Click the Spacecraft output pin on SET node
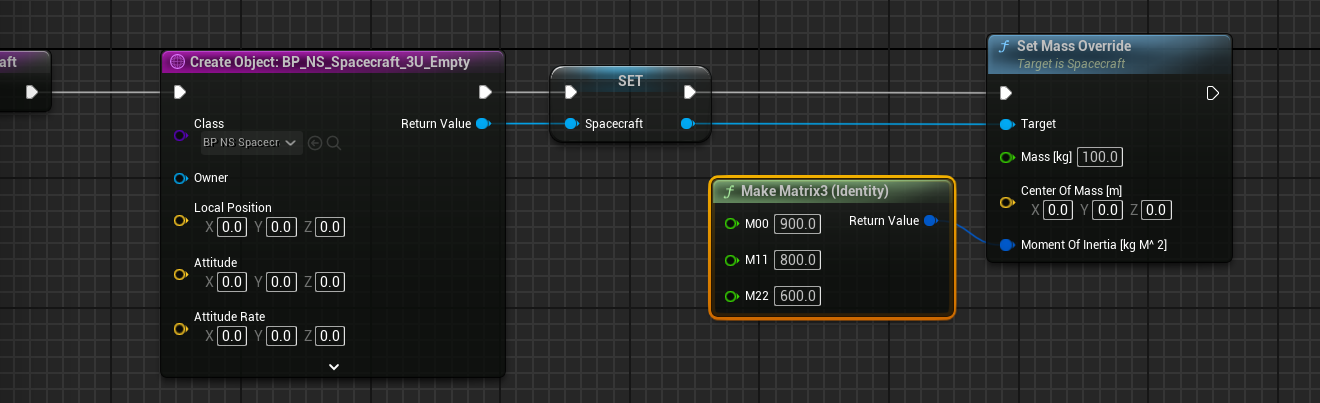 tap(687, 124)
